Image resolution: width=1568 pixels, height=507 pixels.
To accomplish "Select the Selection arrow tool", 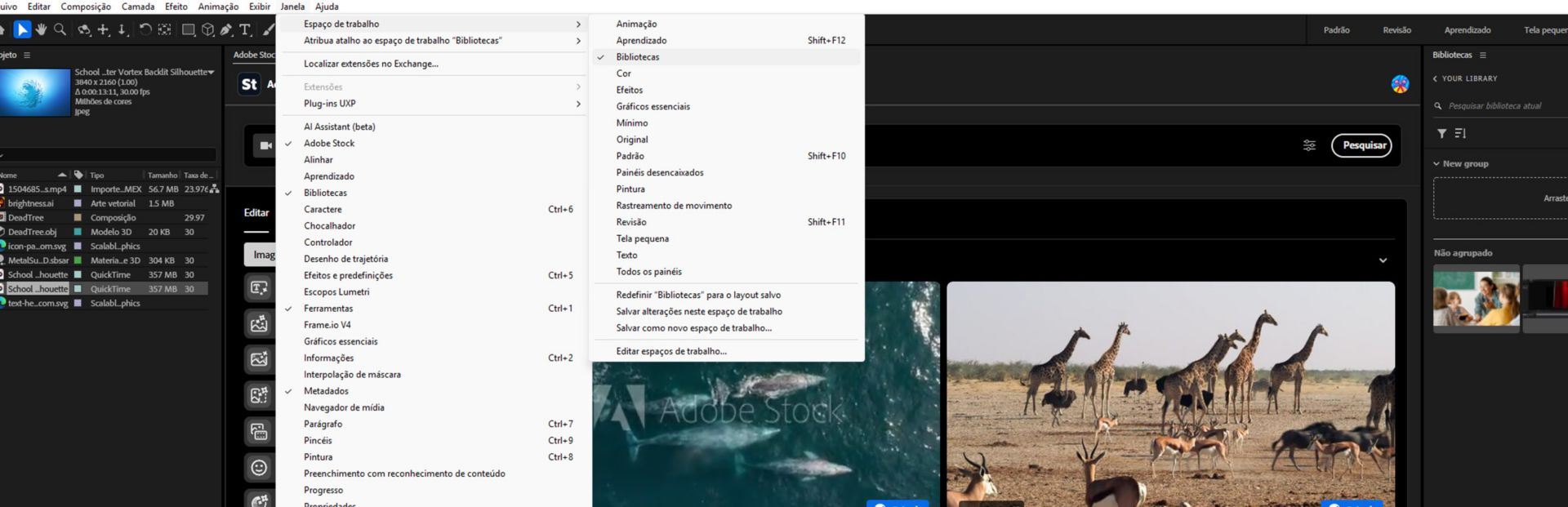I will pos(22,29).
